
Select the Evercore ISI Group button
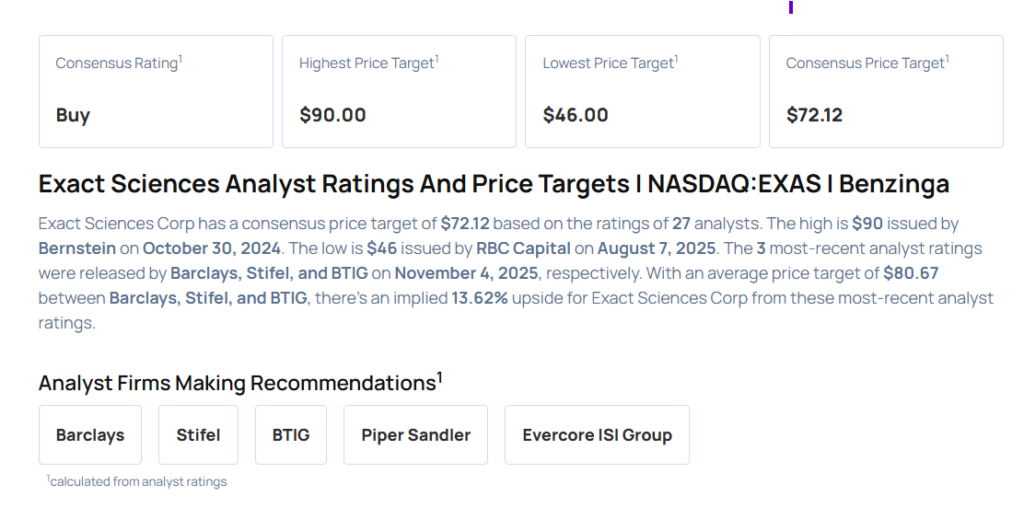click(597, 435)
